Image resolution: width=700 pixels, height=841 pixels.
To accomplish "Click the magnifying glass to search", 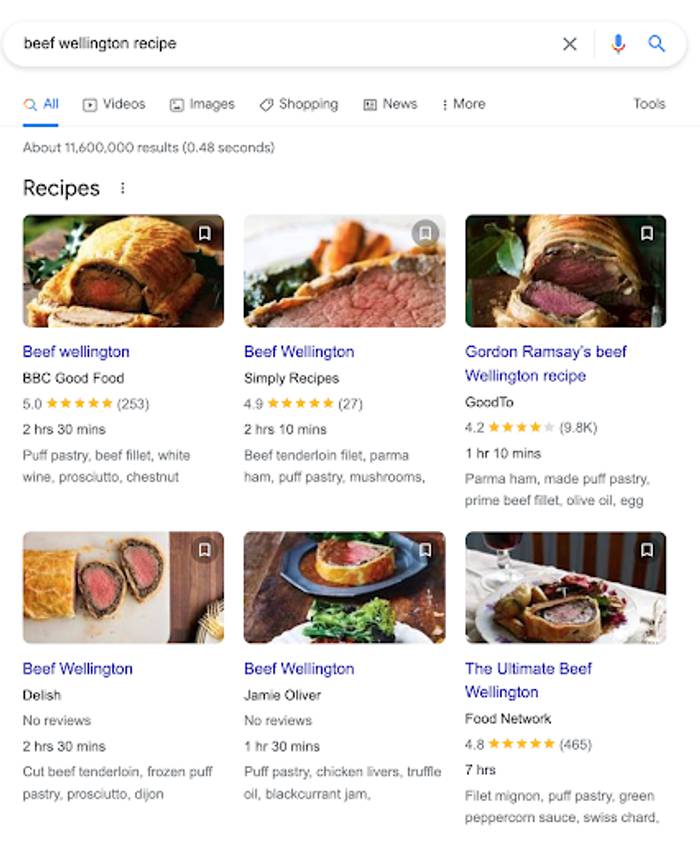I will click(657, 44).
